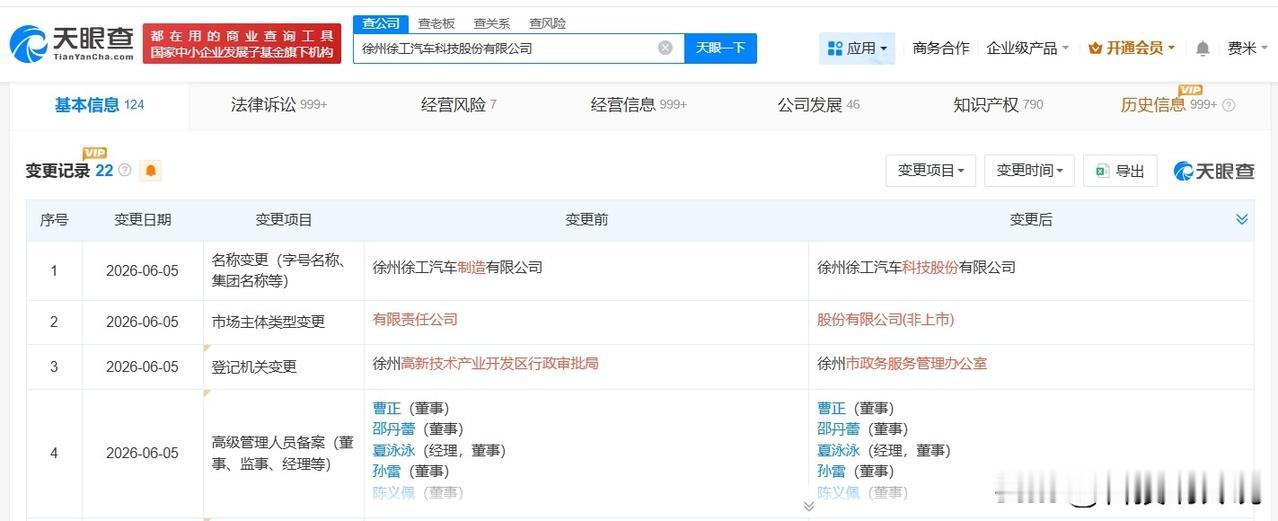Click the TianYanCha logo at top left
1278x521 pixels.
point(72,43)
